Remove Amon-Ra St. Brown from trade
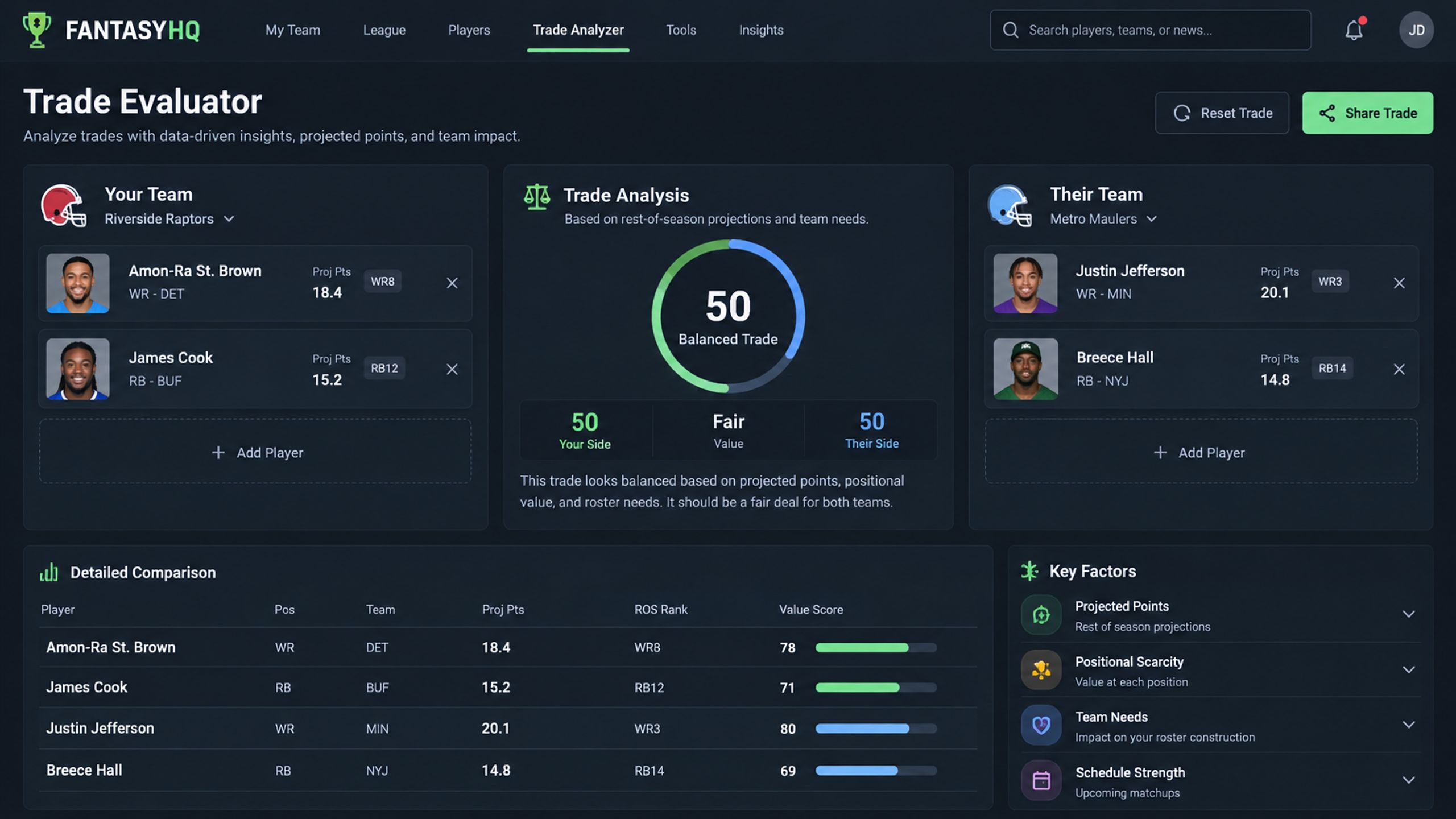The width and height of the screenshot is (1456, 819). click(x=452, y=283)
